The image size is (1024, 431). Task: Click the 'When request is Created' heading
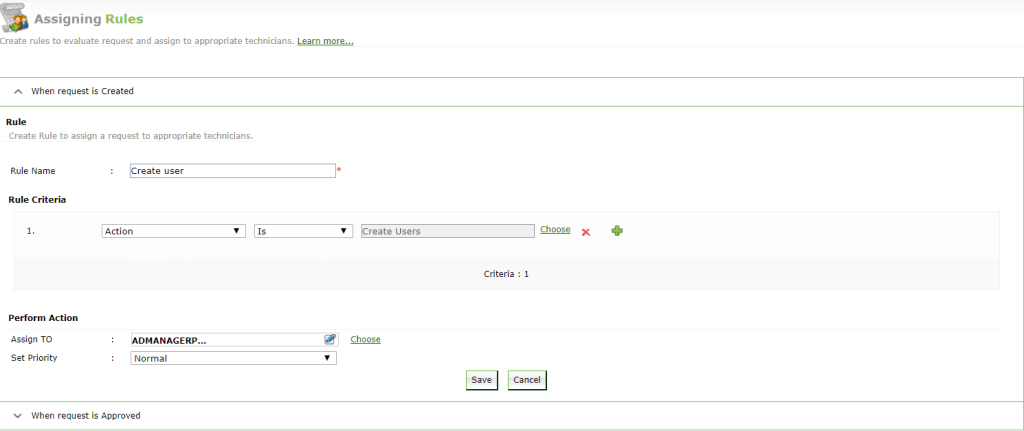tap(82, 91)
